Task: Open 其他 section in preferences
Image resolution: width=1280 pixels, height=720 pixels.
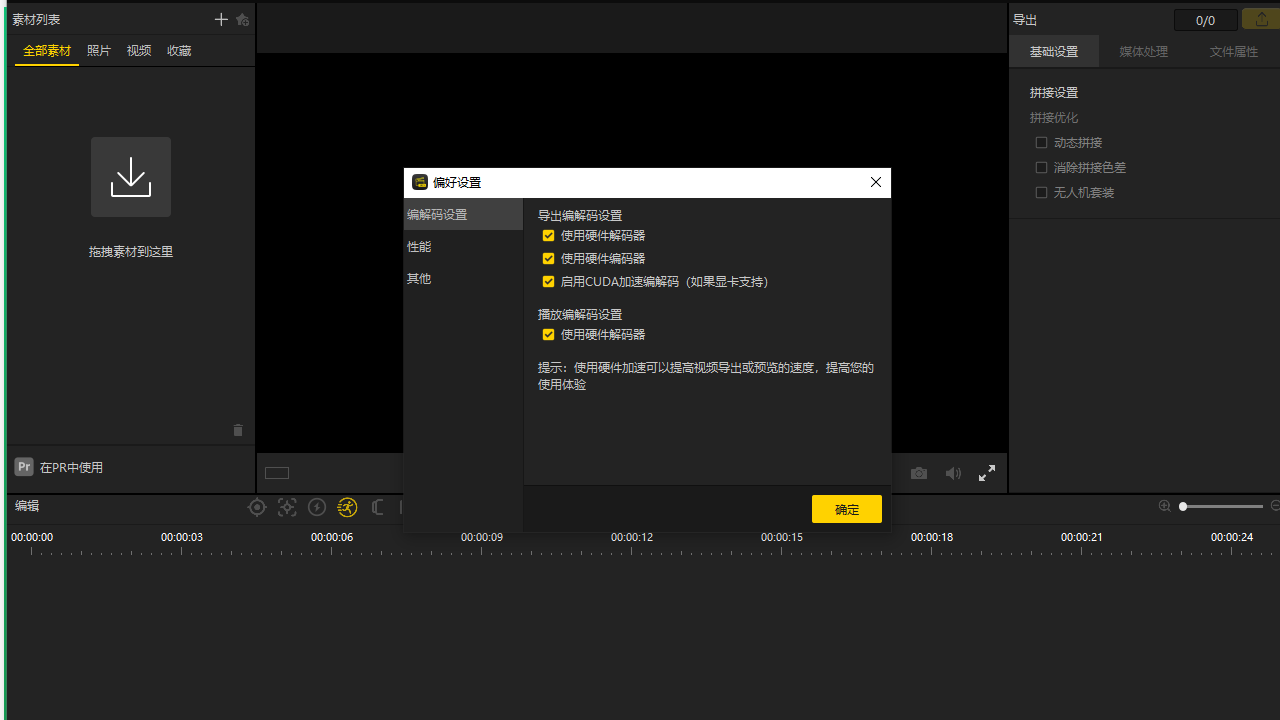Action: pos(463,278)
